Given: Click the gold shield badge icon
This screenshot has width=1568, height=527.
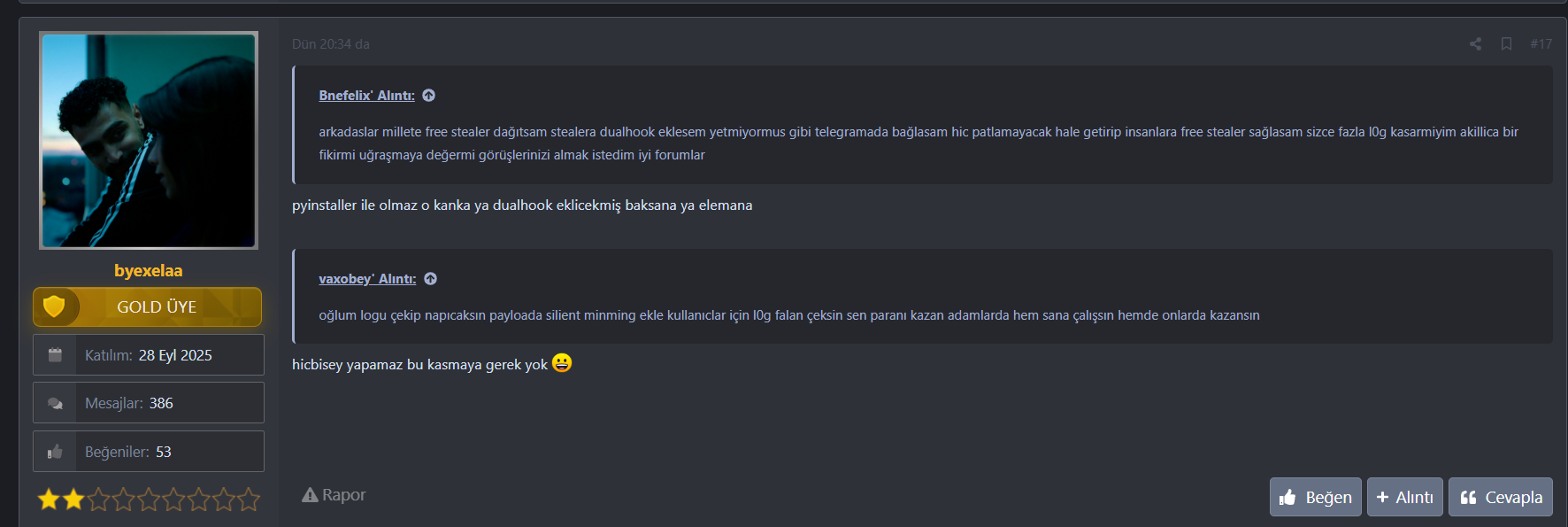Looking at the screenshot, I should (x=54, y=306).
